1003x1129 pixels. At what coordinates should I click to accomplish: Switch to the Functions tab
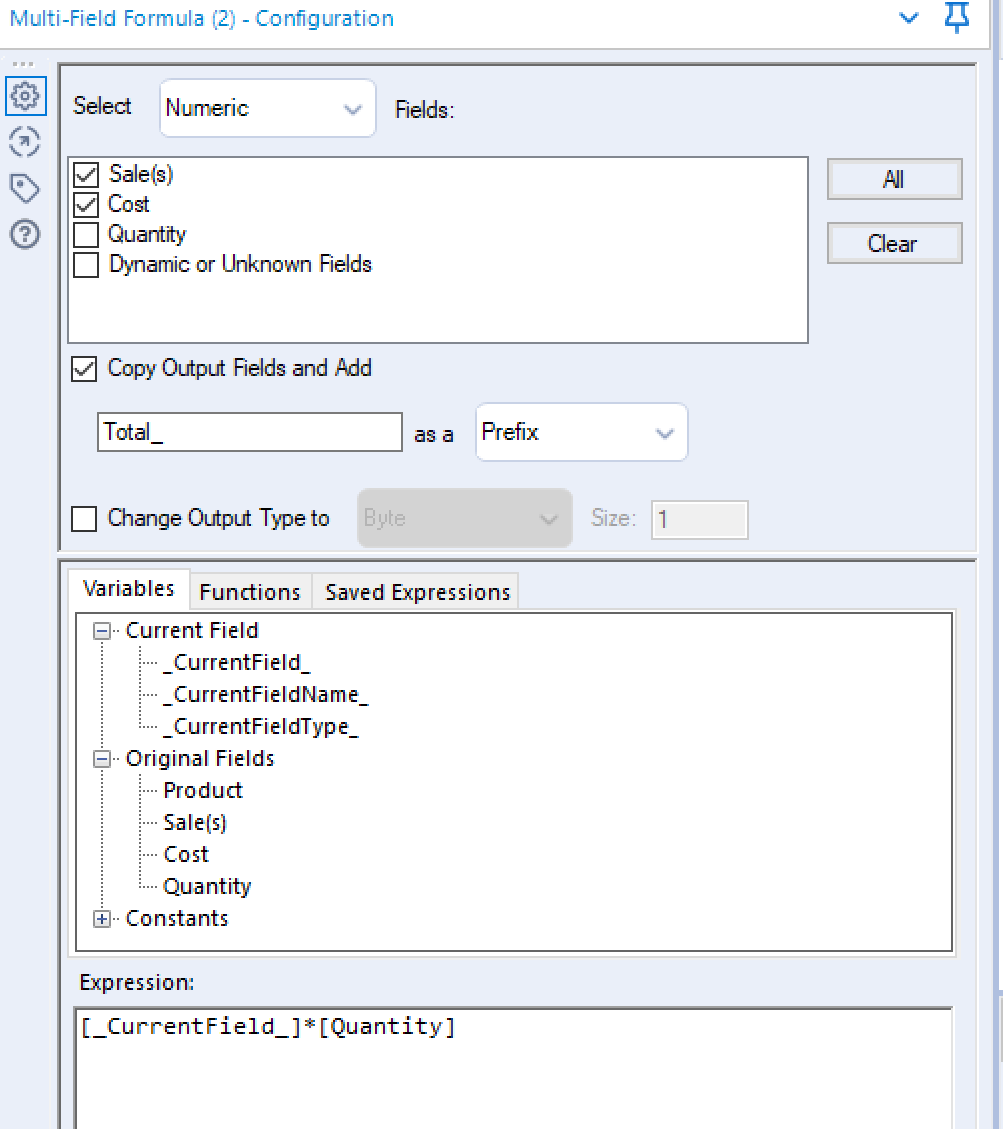[250, 592]
